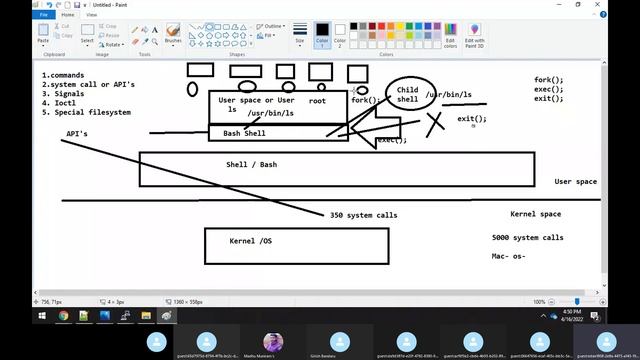Activate the Color 1 button

[322, 36]
